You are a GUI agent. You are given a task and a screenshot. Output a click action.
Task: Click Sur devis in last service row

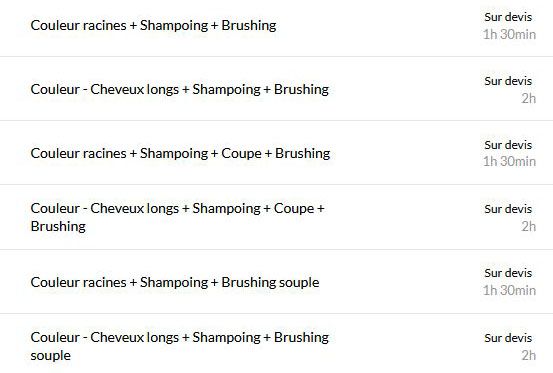pos(508,338)
